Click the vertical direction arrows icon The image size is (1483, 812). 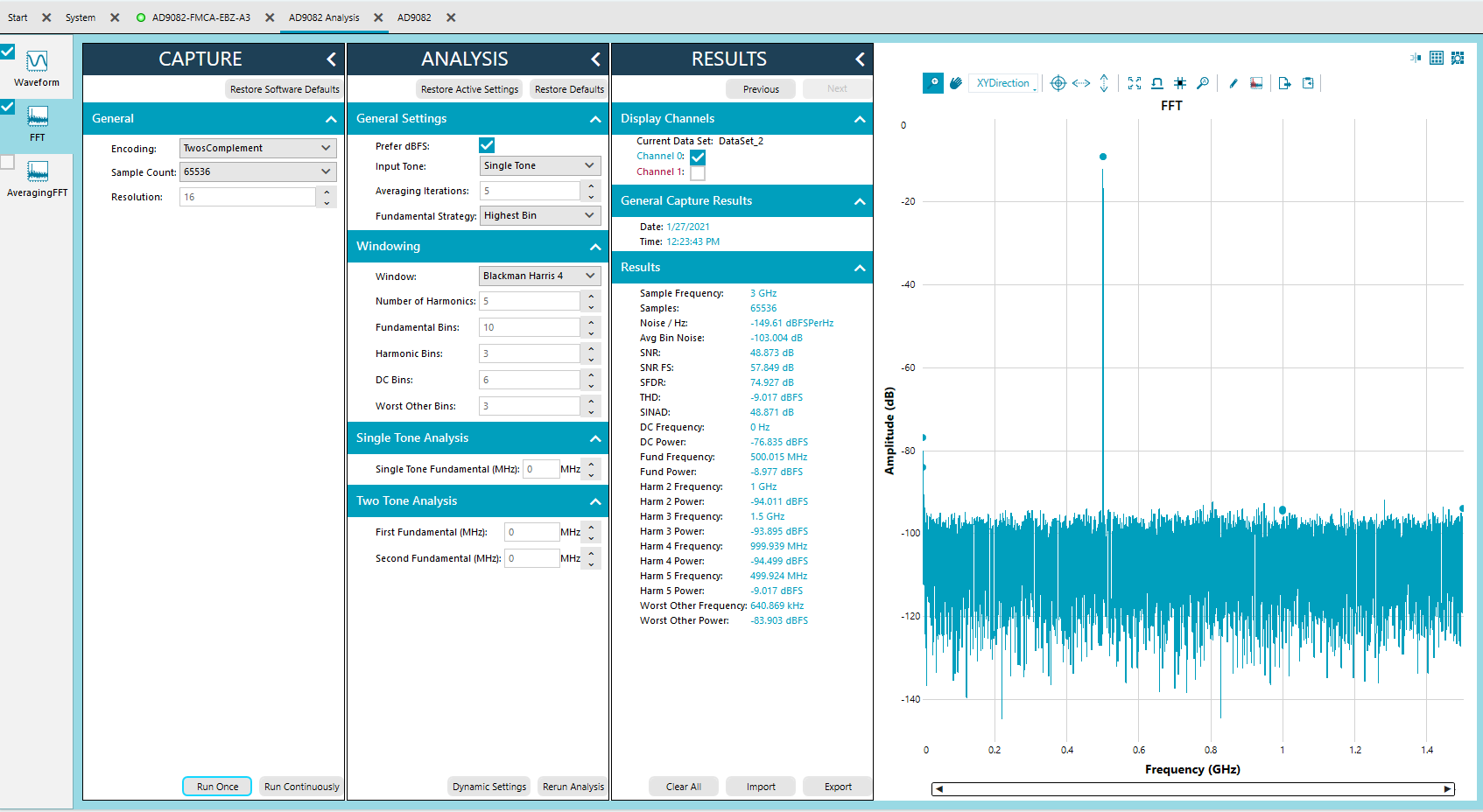point(1104,83)
